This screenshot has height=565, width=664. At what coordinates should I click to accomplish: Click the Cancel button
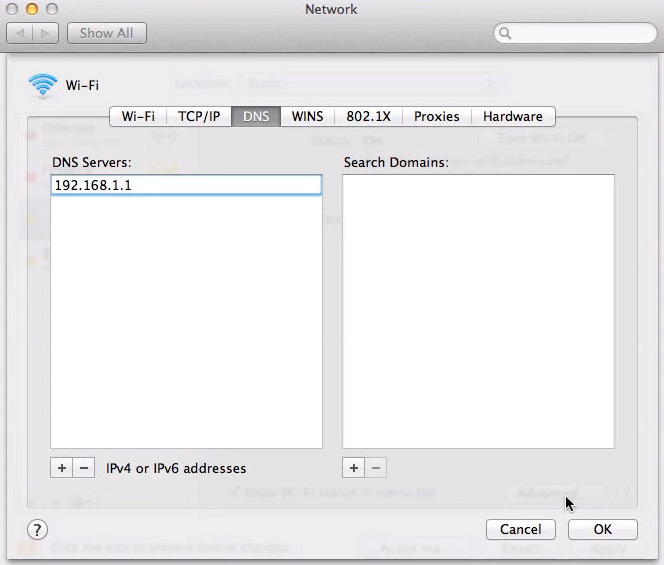[521, 529]
